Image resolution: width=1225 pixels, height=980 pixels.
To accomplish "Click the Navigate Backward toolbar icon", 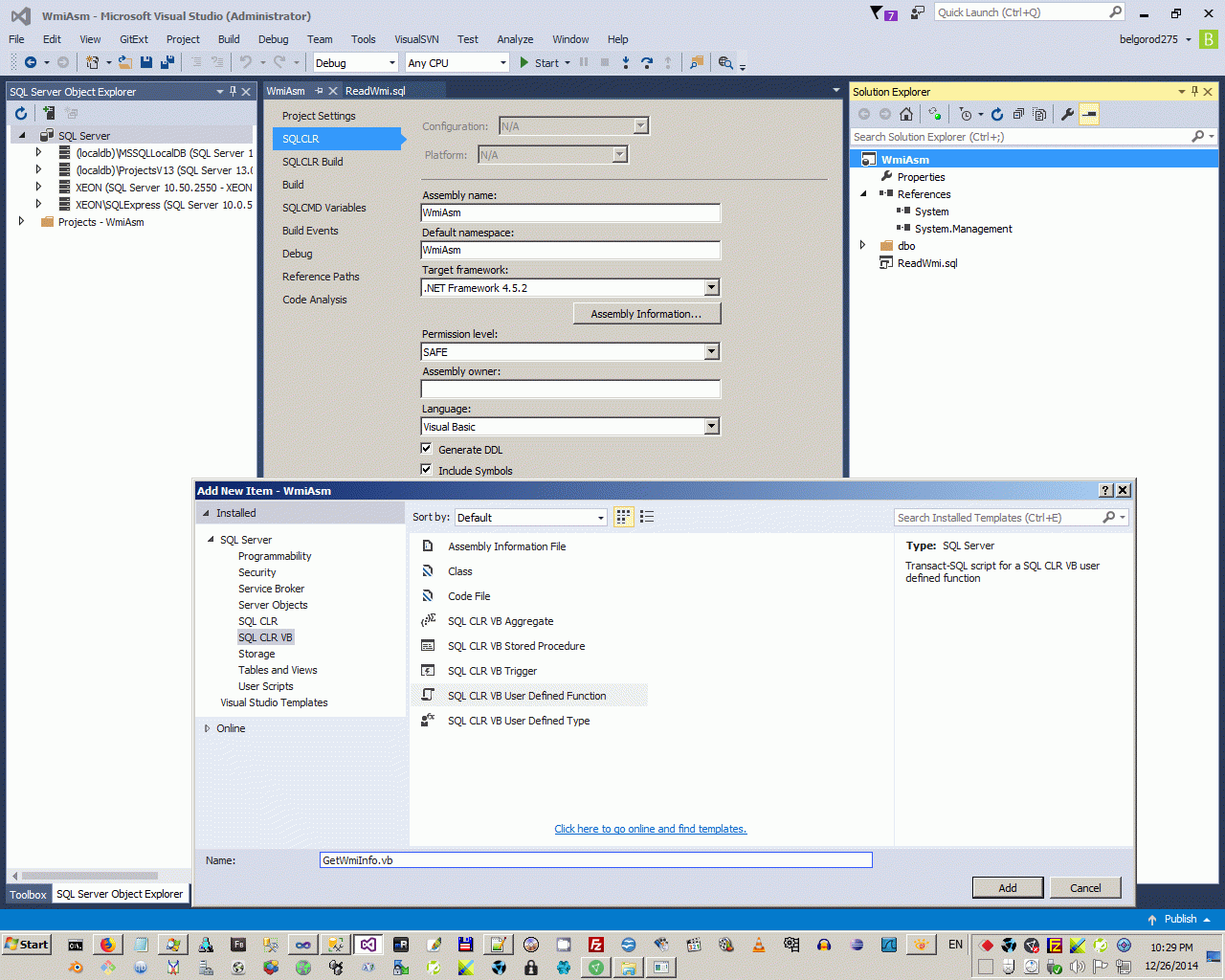I will point(31,62).
